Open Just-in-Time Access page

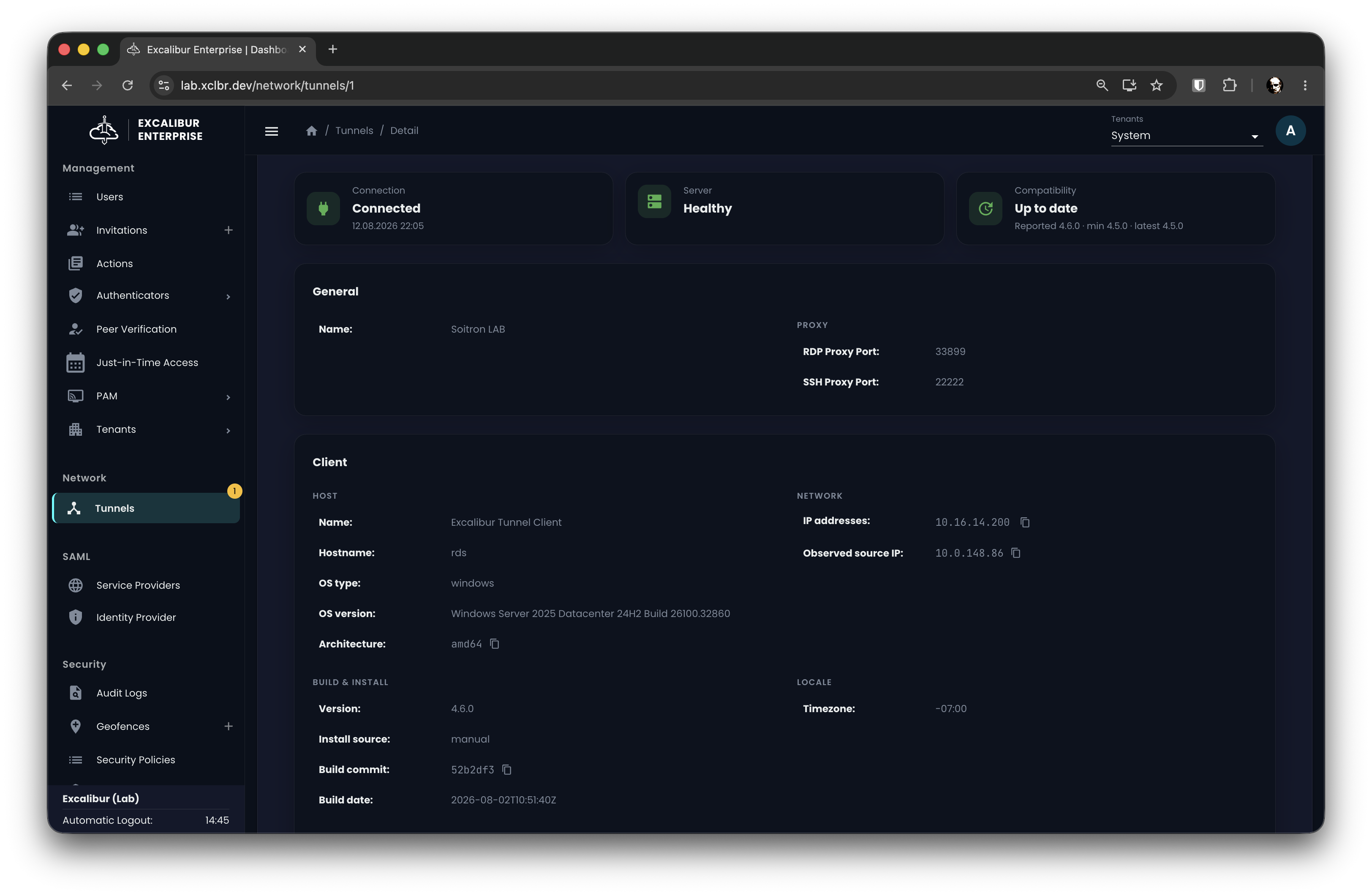(x=147, y=363)
